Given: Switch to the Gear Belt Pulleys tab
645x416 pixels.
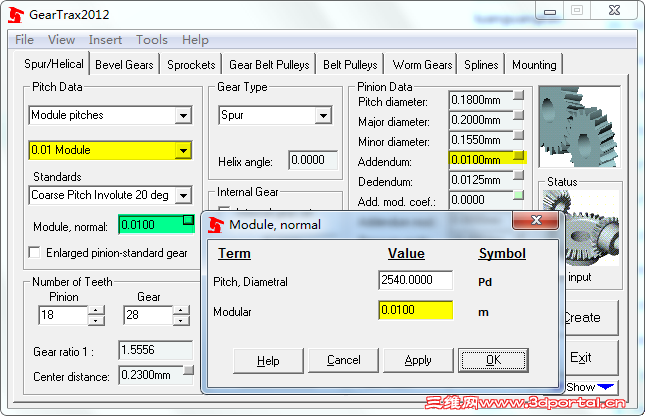Looking at the screenshot, I should tap(269, 65).
